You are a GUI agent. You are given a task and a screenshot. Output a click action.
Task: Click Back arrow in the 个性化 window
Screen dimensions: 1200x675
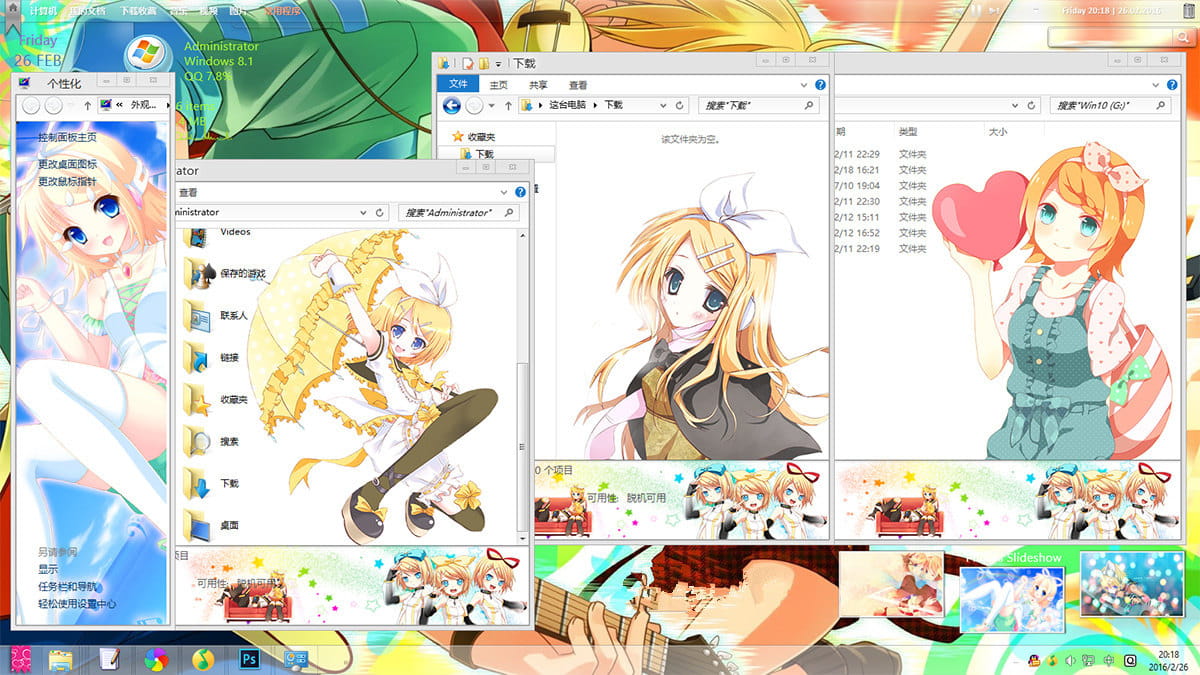pos(31,104)
